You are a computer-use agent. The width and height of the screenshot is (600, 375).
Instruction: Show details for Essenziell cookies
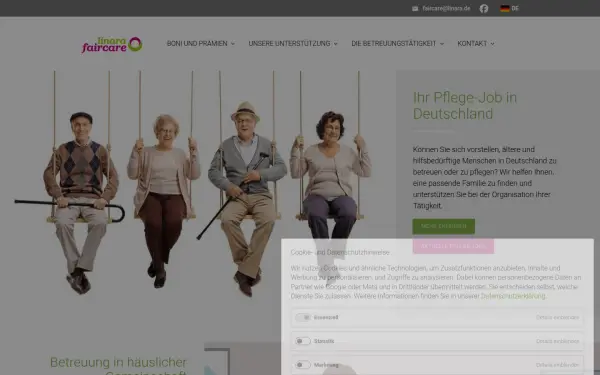pos(558,317)
